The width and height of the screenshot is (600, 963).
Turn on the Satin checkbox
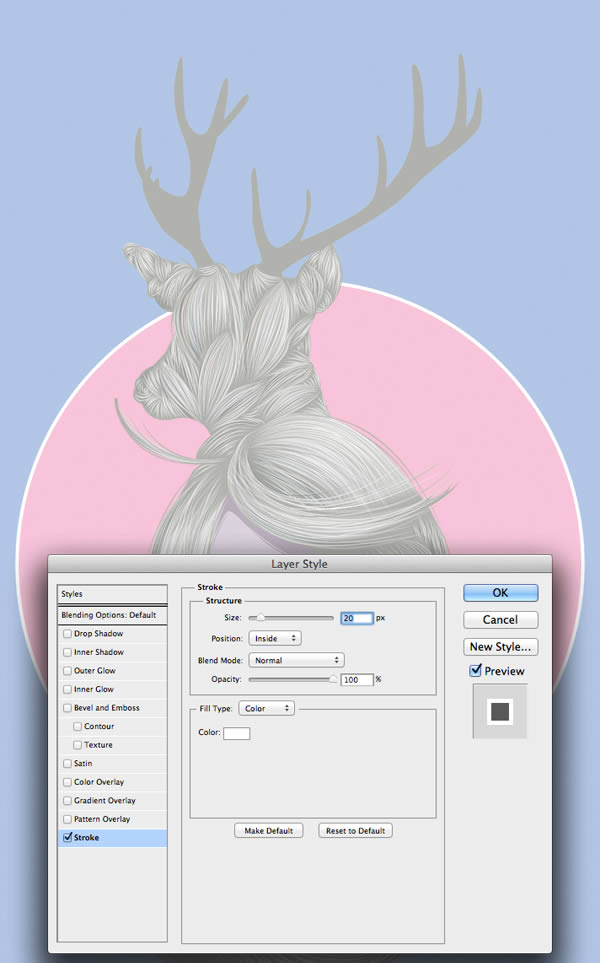(x=68, y=763)
